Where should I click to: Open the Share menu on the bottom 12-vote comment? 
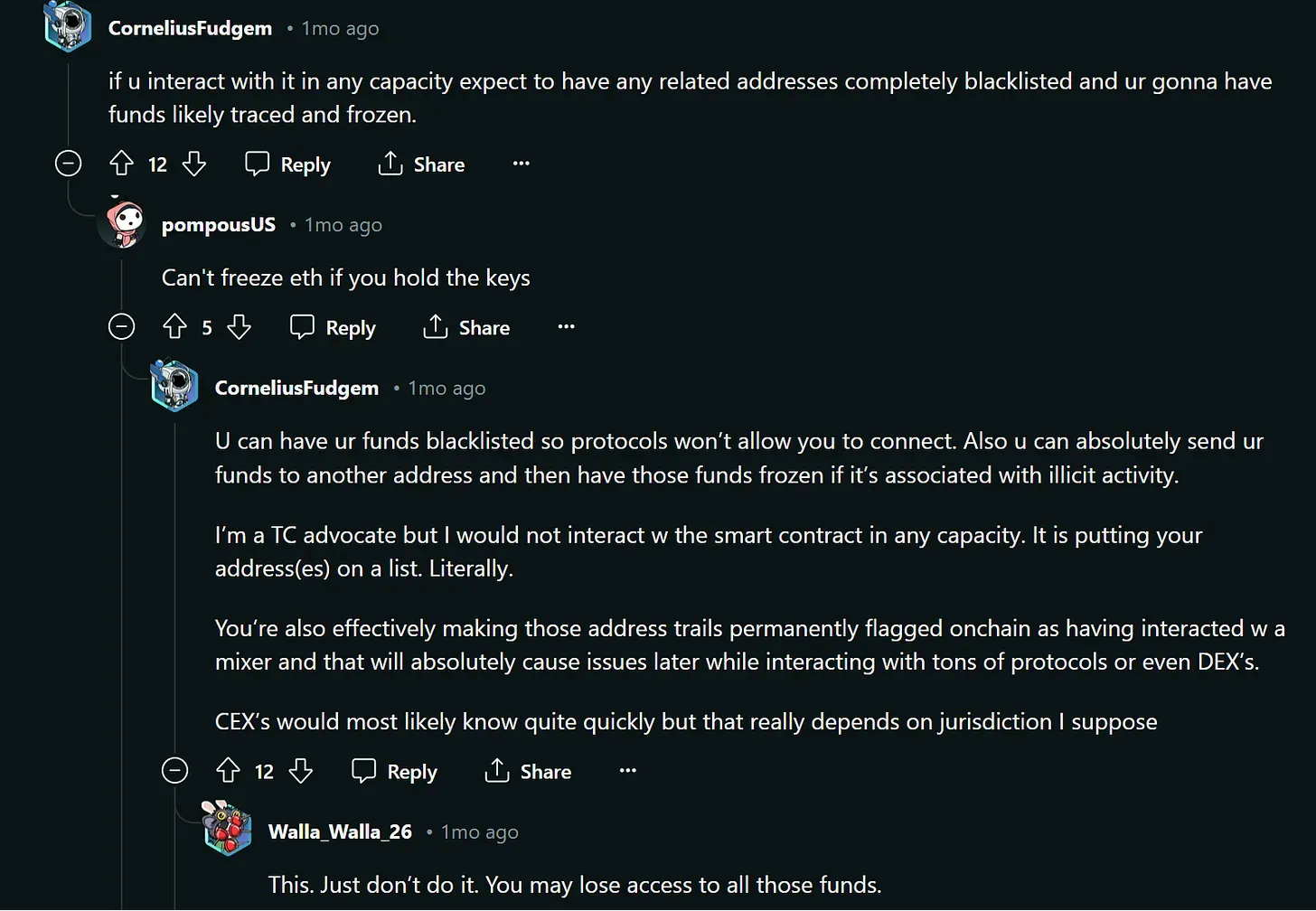(527, 771)
